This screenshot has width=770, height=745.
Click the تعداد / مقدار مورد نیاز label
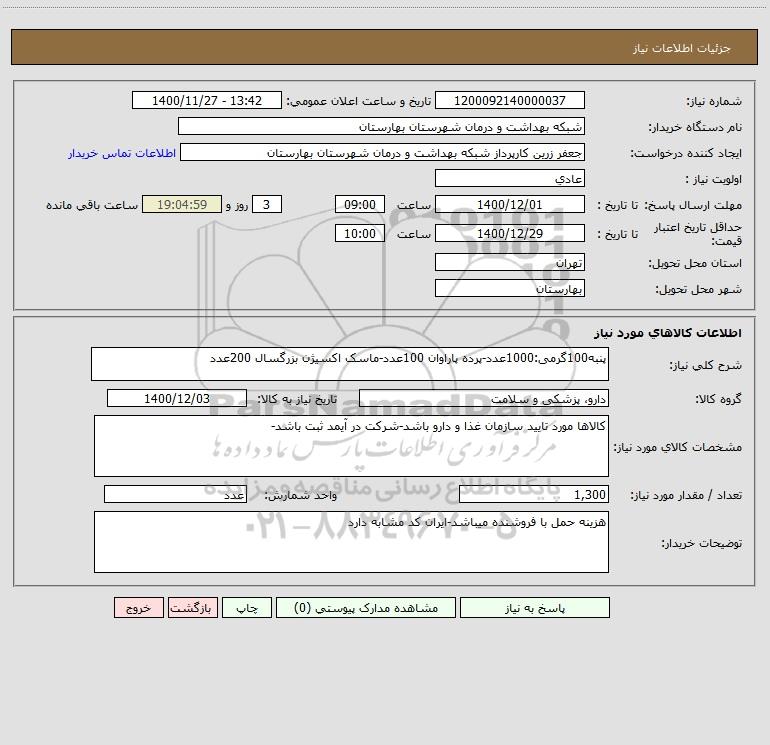coord(686,495)
